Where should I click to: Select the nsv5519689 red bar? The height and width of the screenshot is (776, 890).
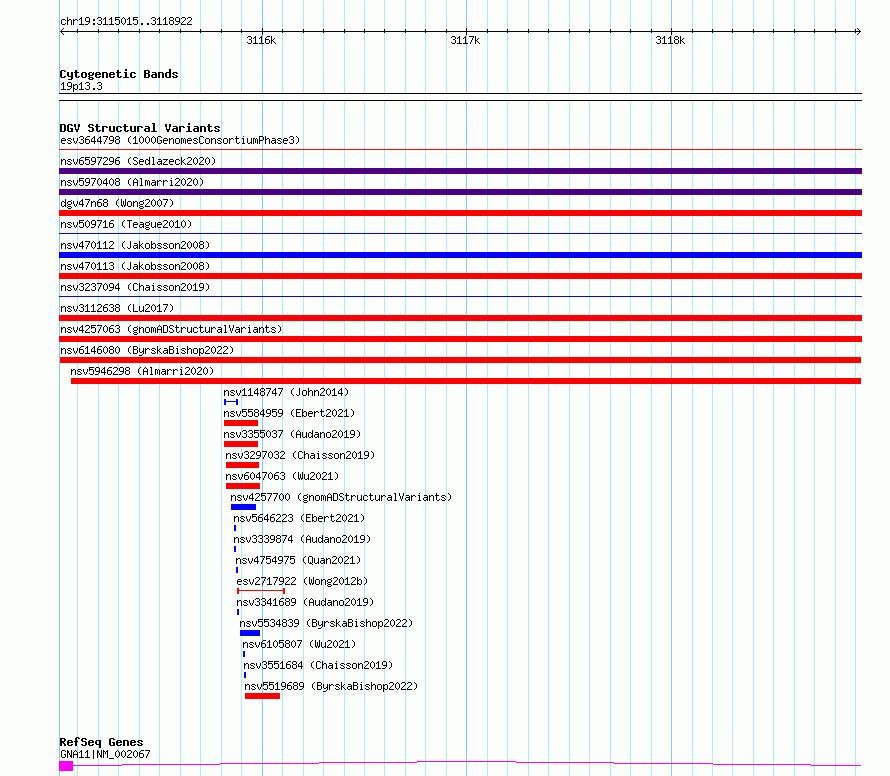pyautogui.click(x=263, y=696)
